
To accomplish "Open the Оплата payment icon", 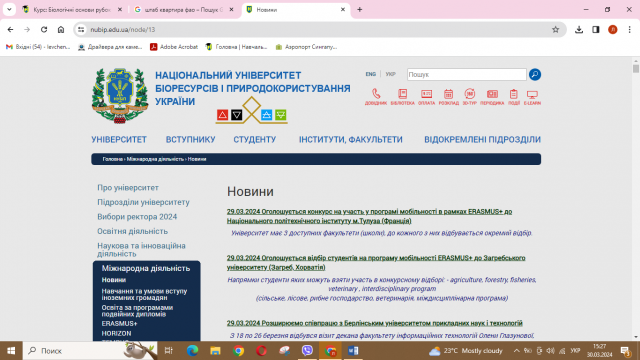I will 426,97.
